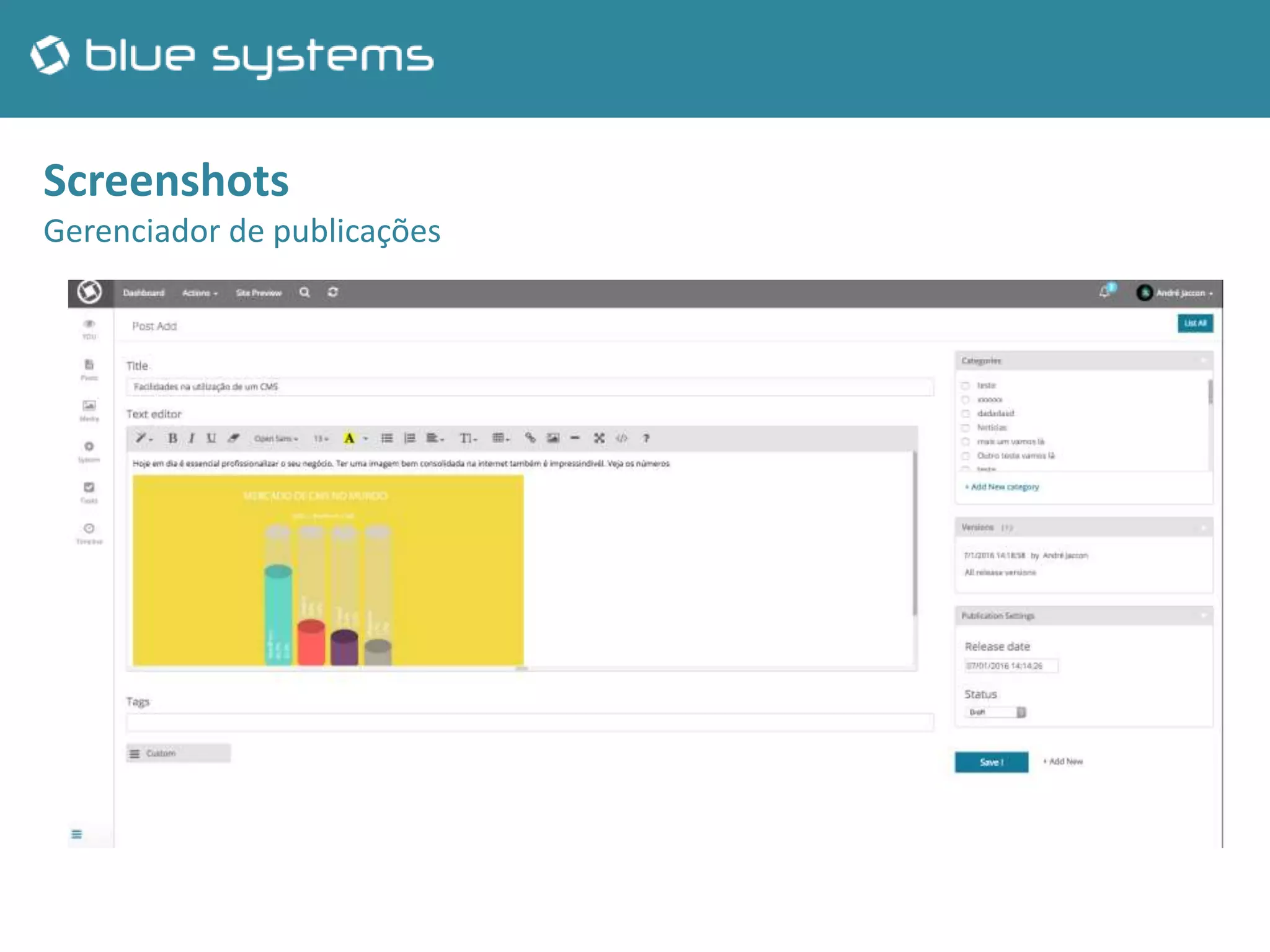The height and width of the screenshot is (952, 1270).
Task: Click the Save! button
Action: coord(991,762)
